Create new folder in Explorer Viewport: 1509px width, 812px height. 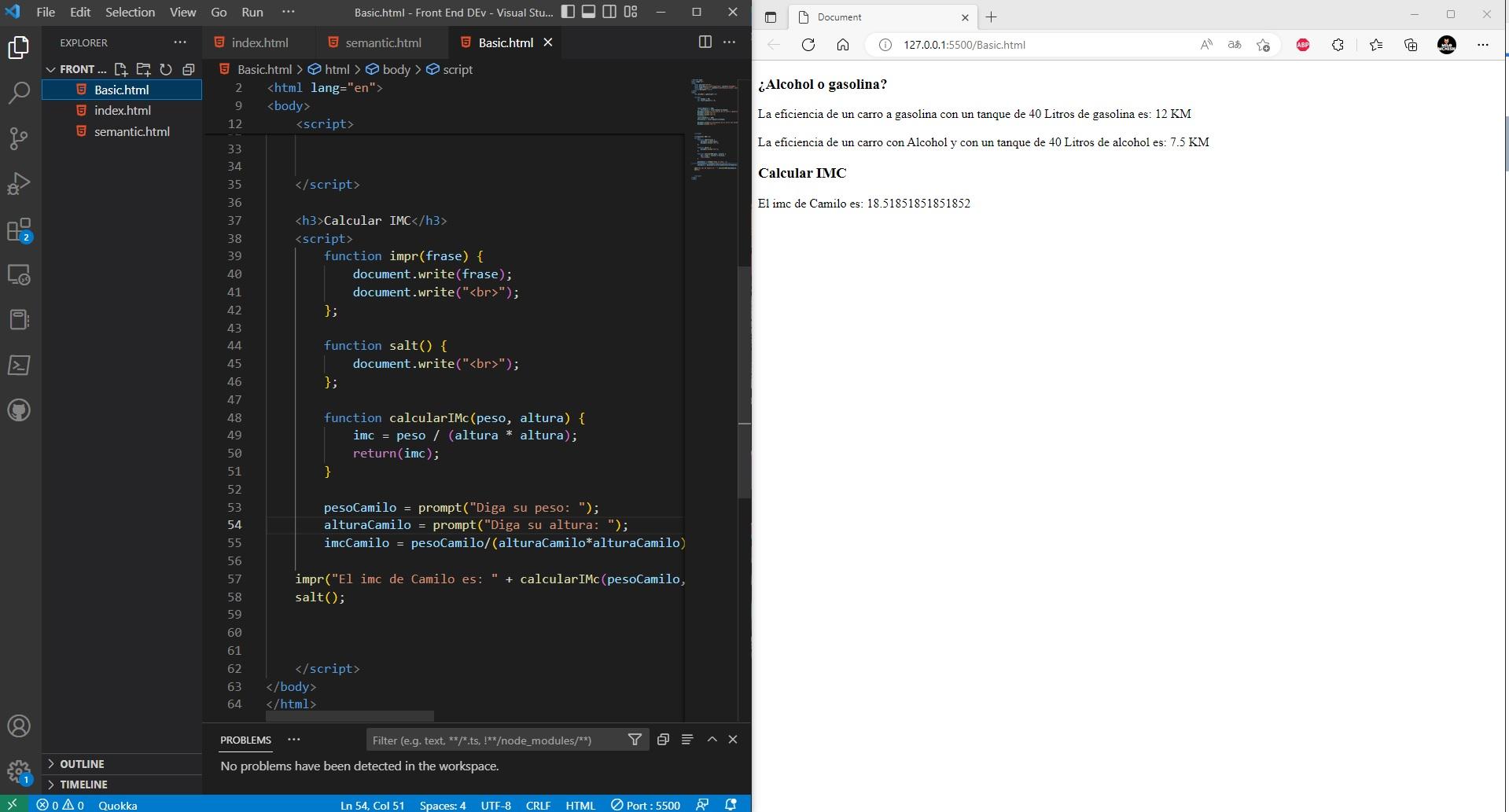[x=143, y=69]
